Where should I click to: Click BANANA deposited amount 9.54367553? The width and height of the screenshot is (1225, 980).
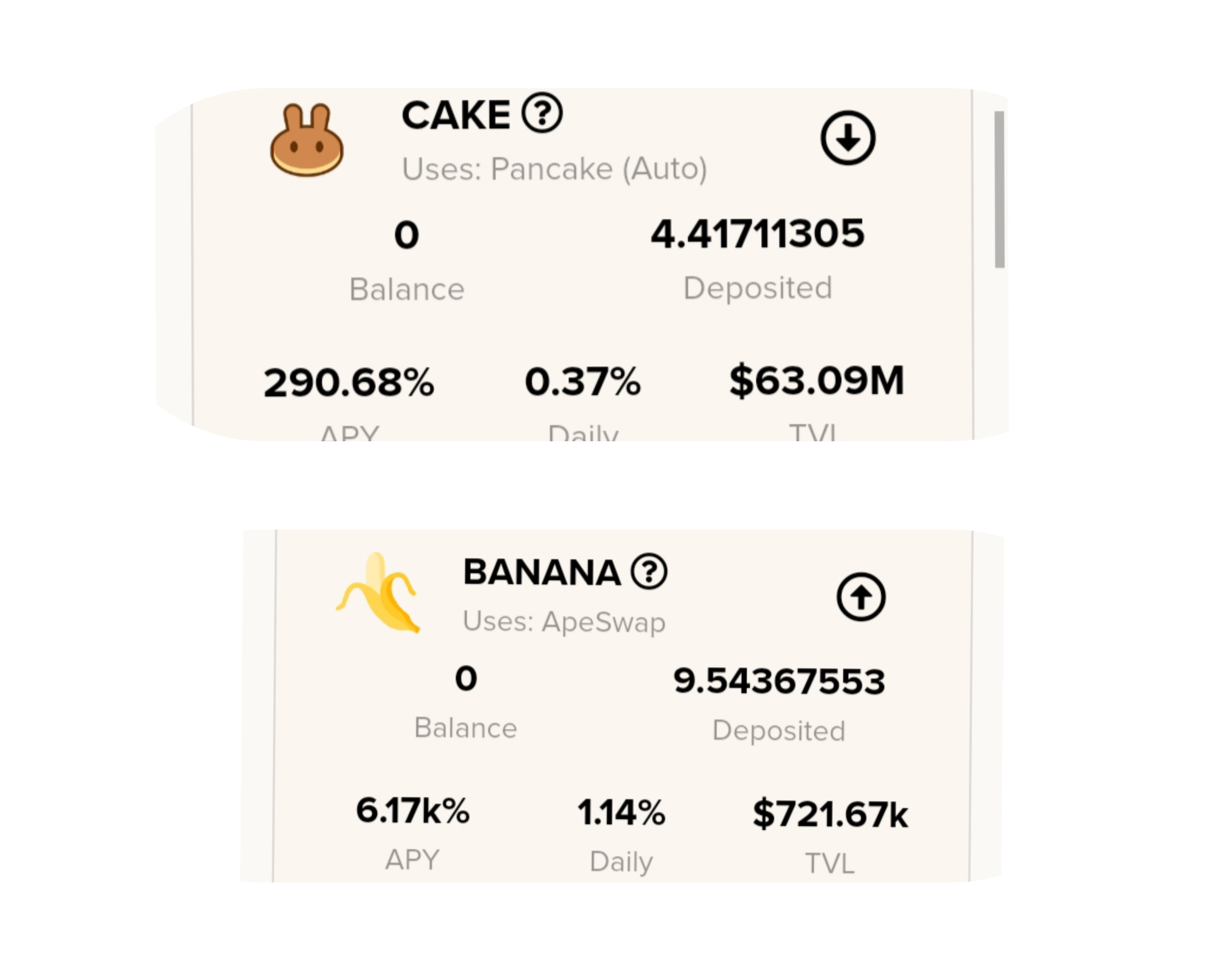[x=779, y=681]
